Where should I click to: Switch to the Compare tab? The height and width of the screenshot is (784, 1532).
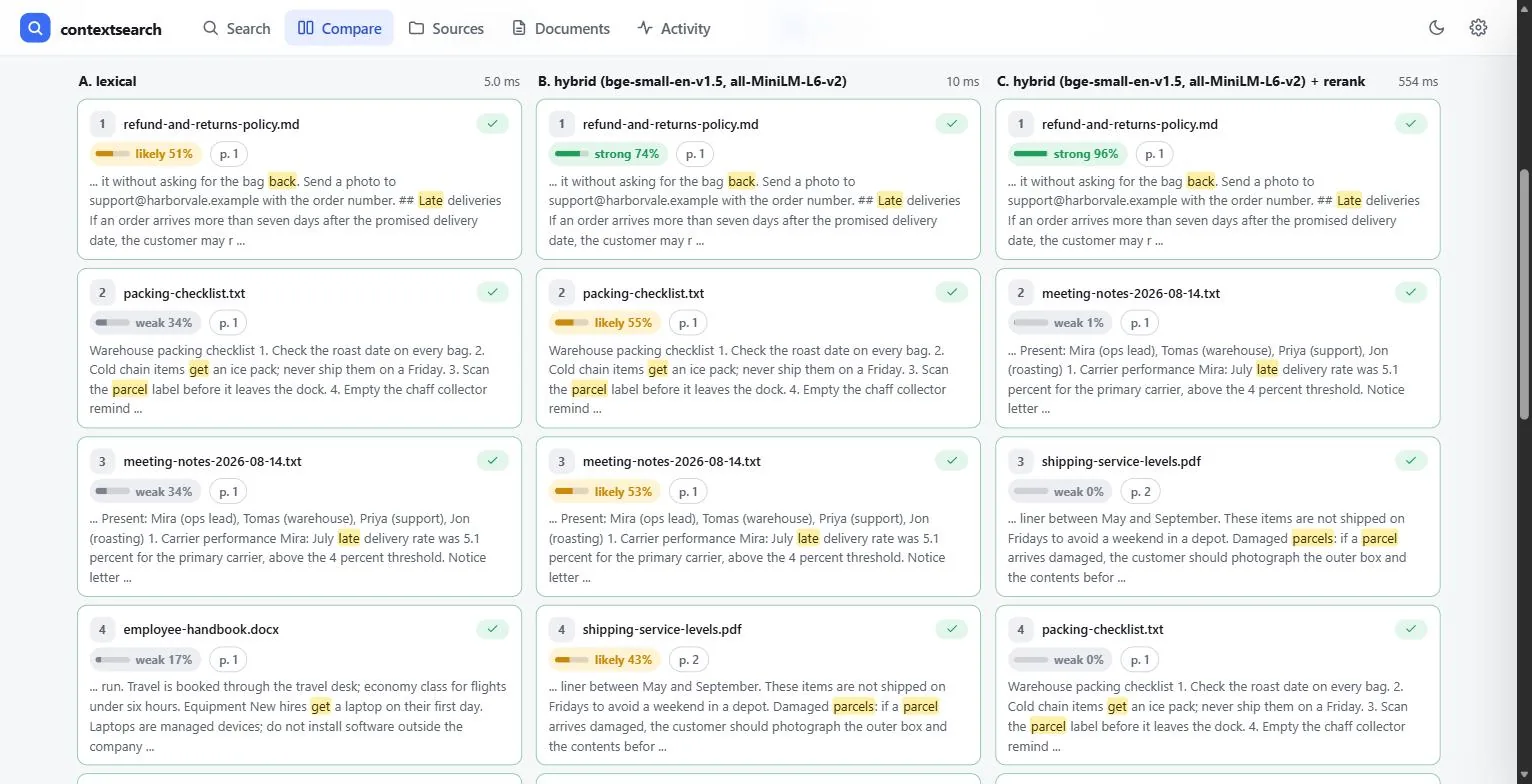pyautogui.click(x=339, y=28)
